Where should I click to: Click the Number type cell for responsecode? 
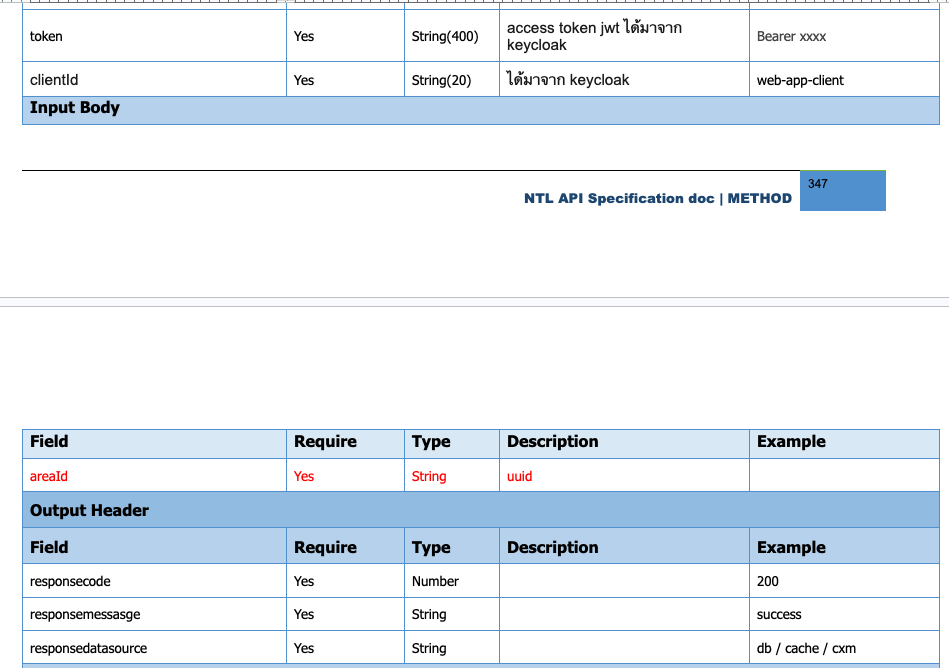(x=435, y=581)
